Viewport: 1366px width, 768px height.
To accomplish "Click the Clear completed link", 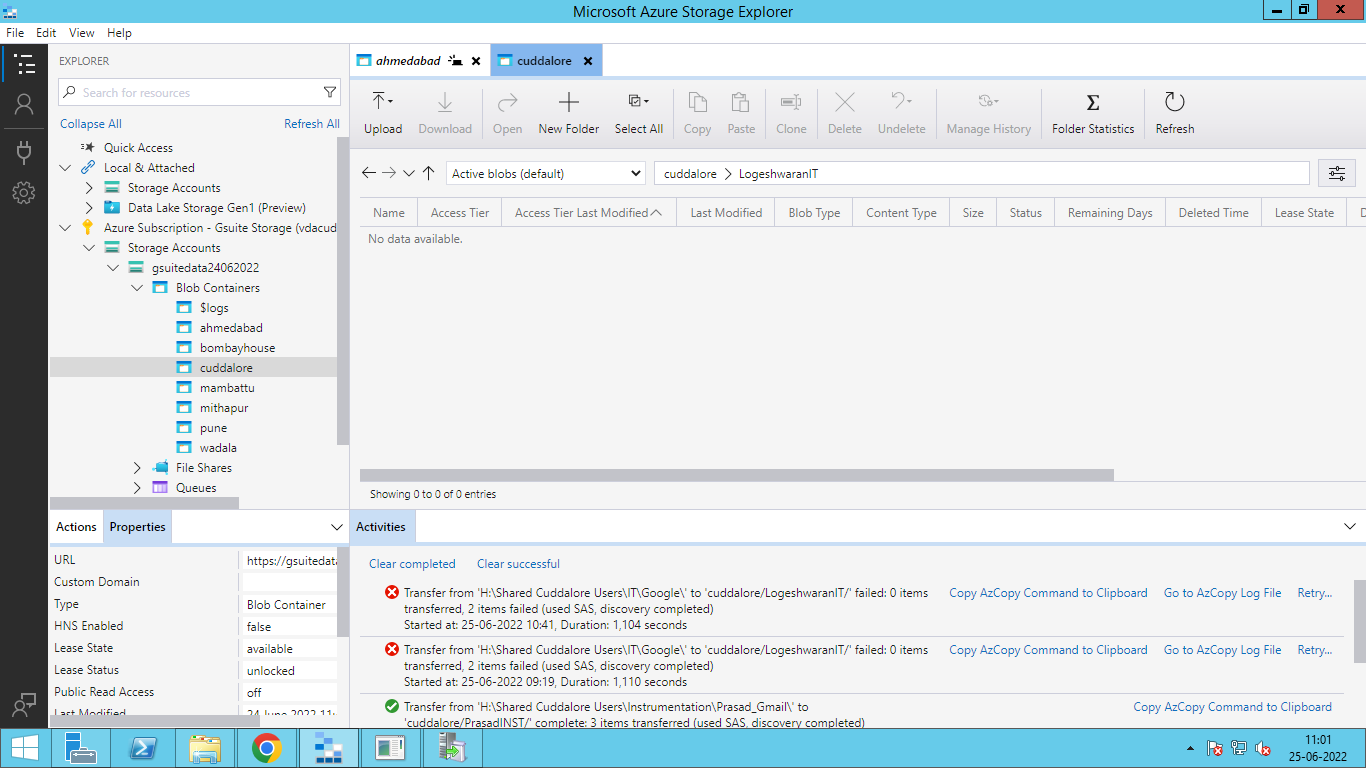I will point(412,564).
